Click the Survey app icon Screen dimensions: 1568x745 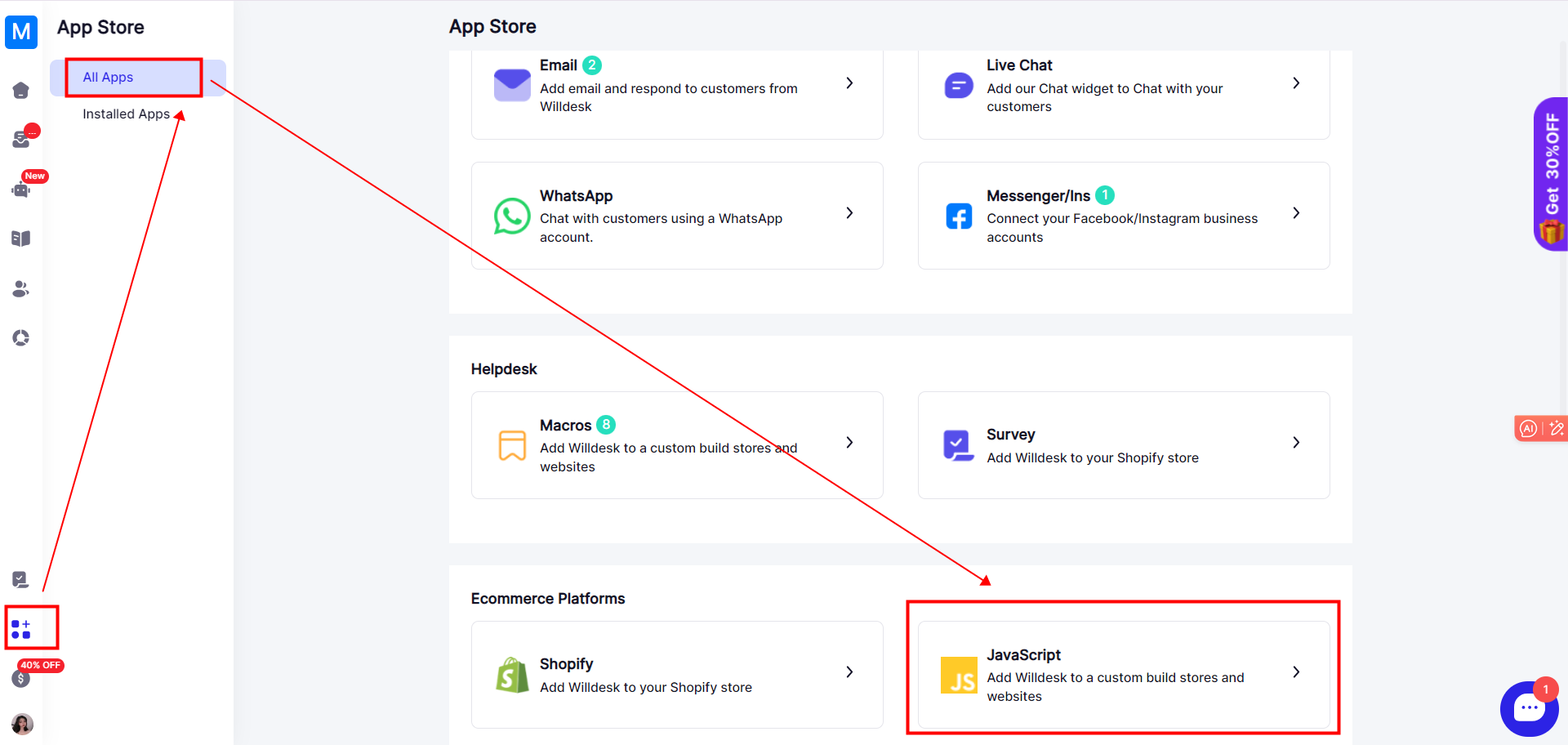[x=958, y=446]
